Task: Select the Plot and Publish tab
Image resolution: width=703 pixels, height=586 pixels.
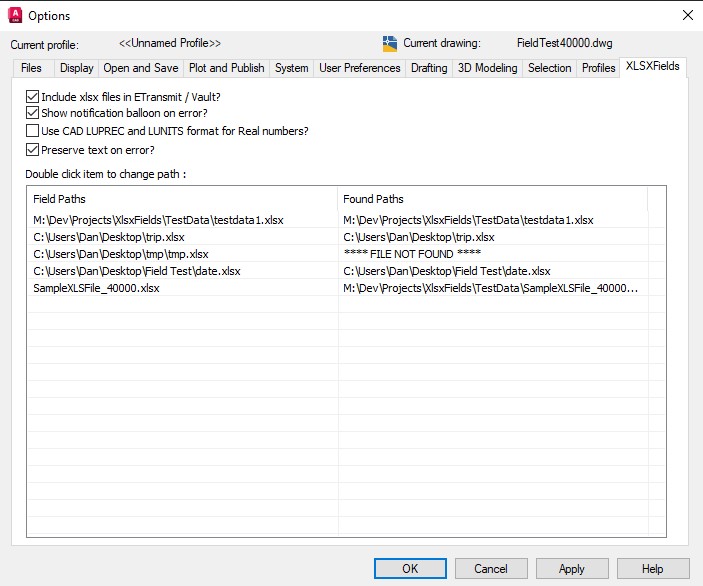Action: pyautogui.click(x=227, y=68)
